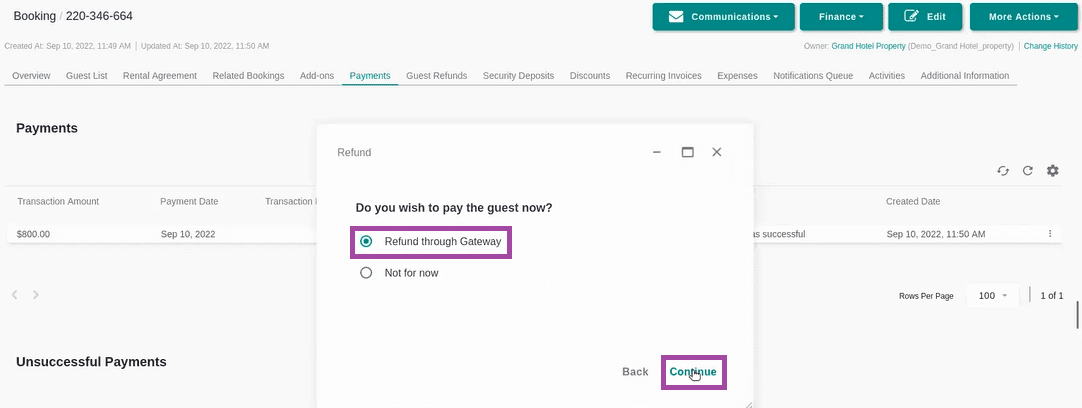
Task: Sort by Created Date column header
Action: [913, 202]
